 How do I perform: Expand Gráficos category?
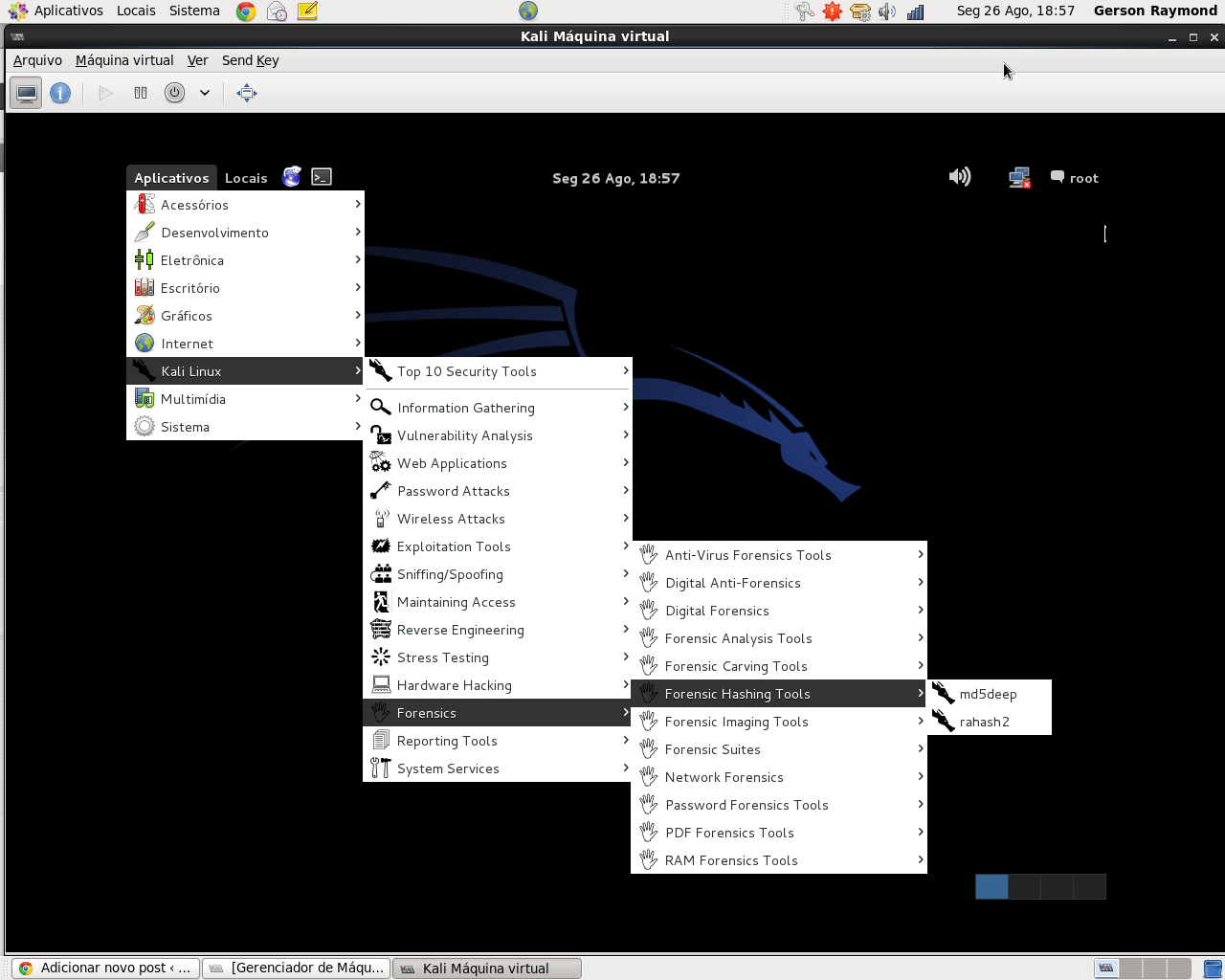click(245, 316)
